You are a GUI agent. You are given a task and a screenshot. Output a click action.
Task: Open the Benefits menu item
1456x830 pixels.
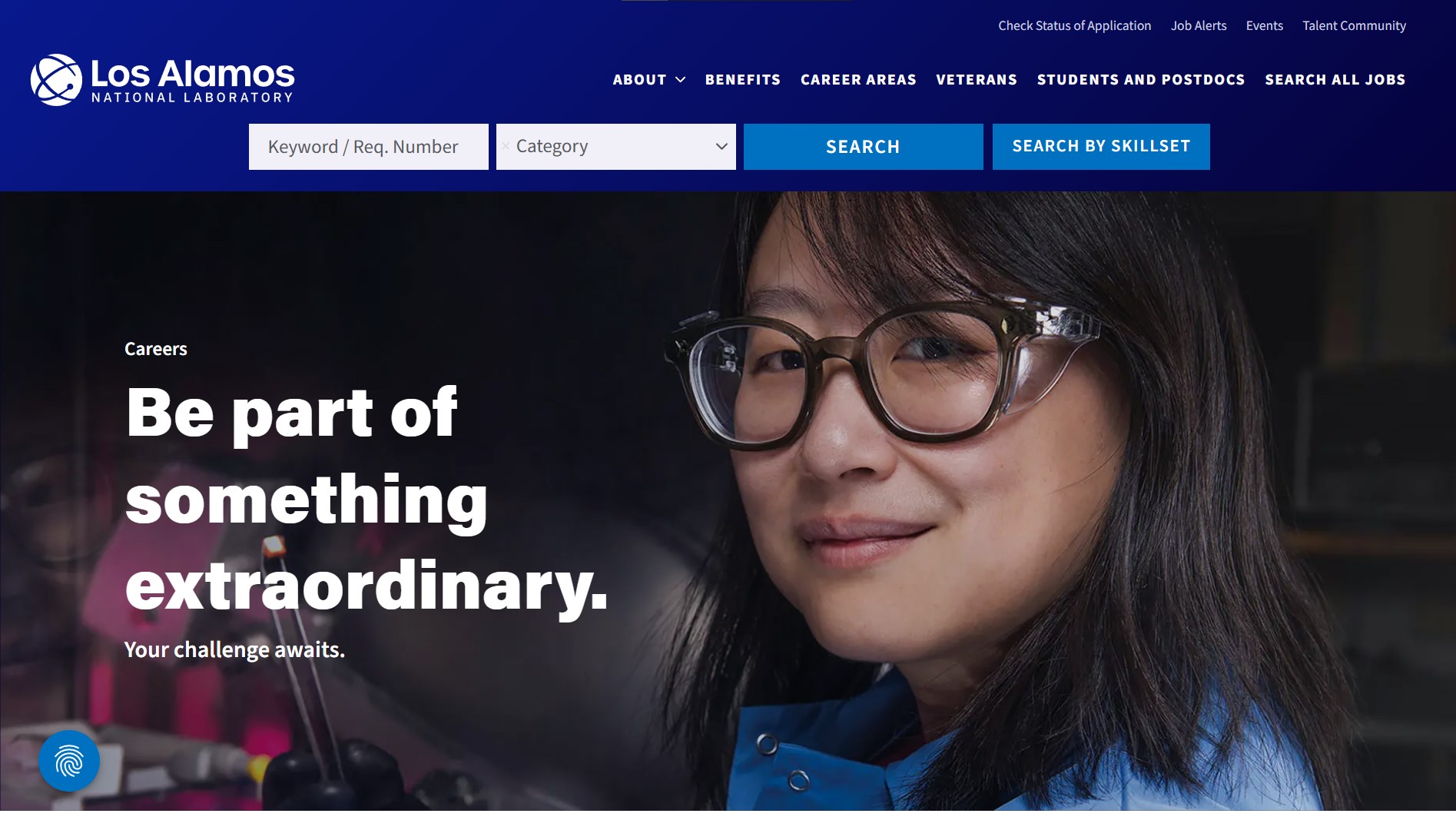tap(743, 80)
